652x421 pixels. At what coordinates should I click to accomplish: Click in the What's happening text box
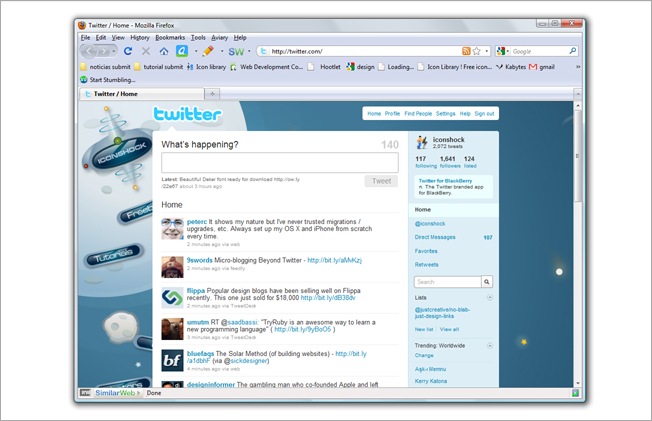[280, 162]
